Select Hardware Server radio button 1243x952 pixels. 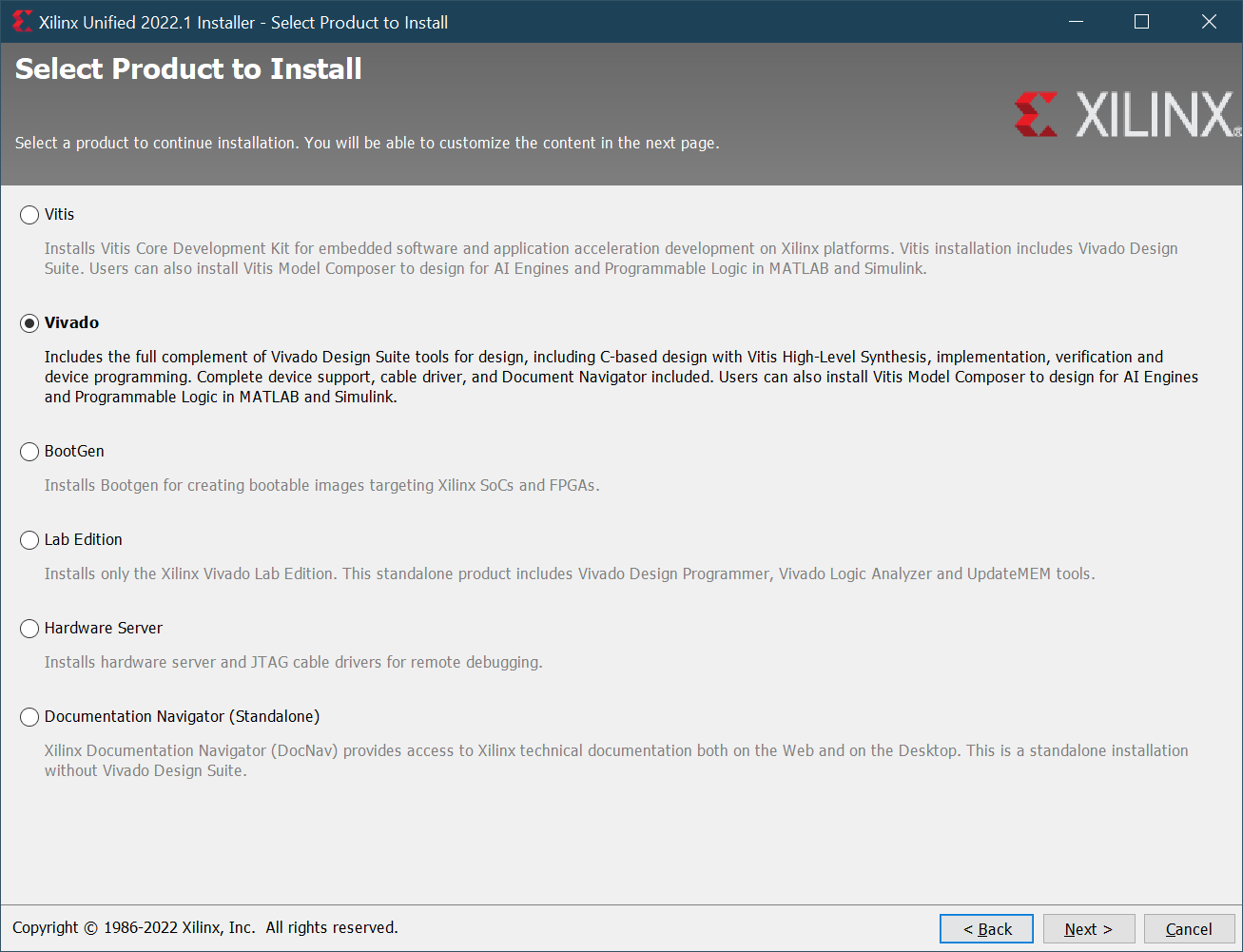[29, 629]
